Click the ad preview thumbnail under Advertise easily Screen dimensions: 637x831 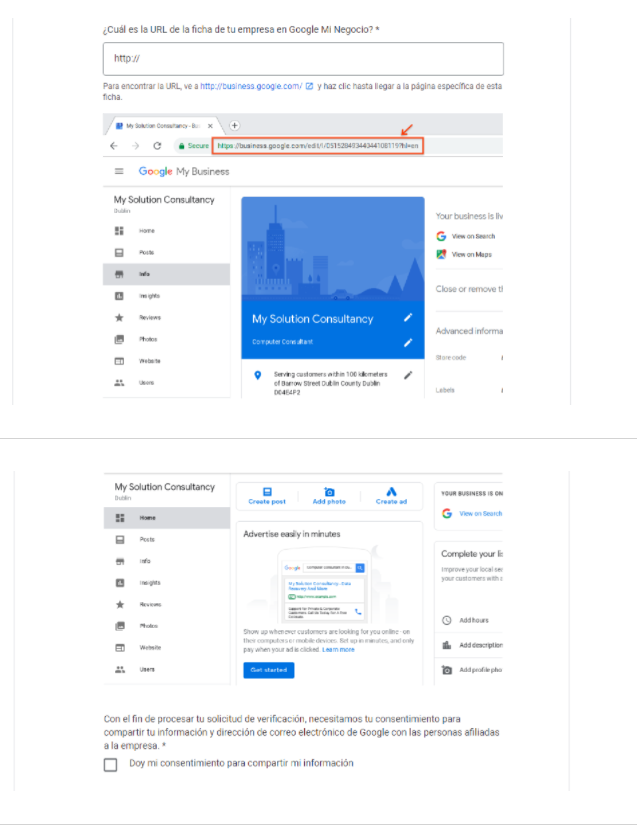pos(324,584)
